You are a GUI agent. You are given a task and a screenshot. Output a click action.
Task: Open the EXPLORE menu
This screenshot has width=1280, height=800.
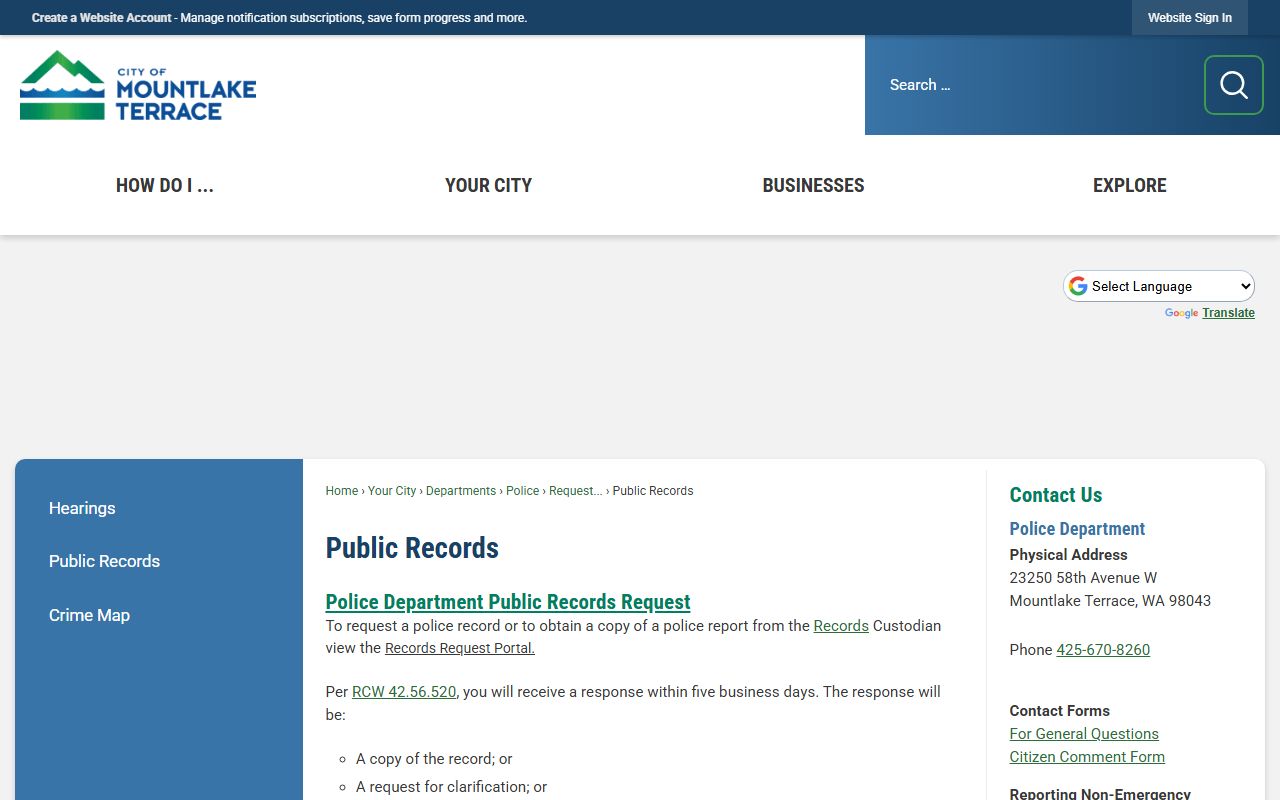[1130, 185]
